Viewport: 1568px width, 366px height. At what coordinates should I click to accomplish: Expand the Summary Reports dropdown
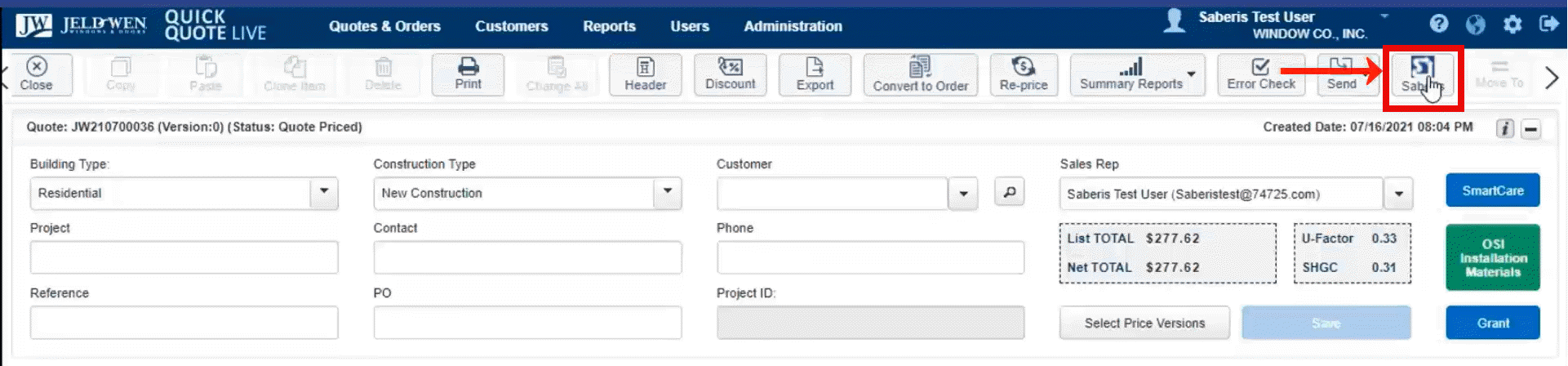click(1192, 74)
